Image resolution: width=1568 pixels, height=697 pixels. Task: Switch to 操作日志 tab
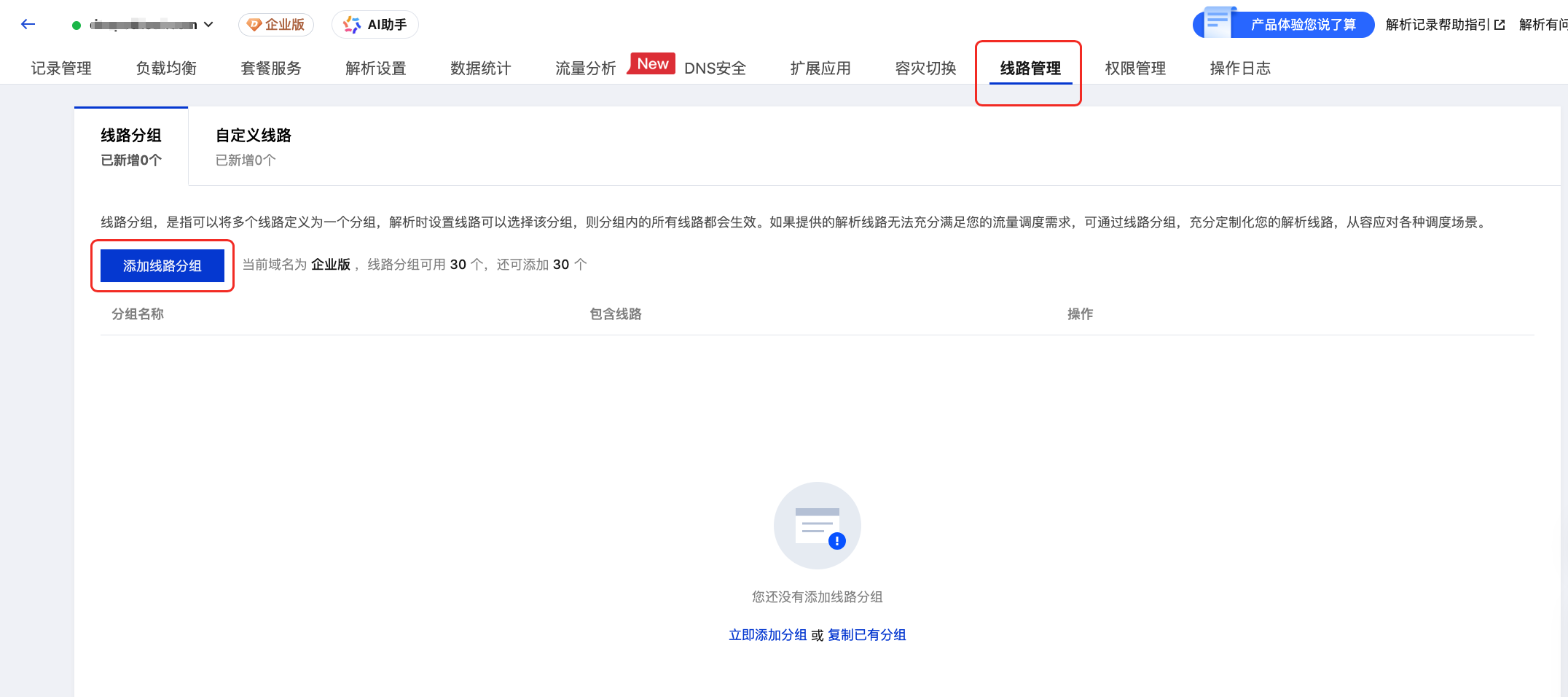(x=1240, y=69)
